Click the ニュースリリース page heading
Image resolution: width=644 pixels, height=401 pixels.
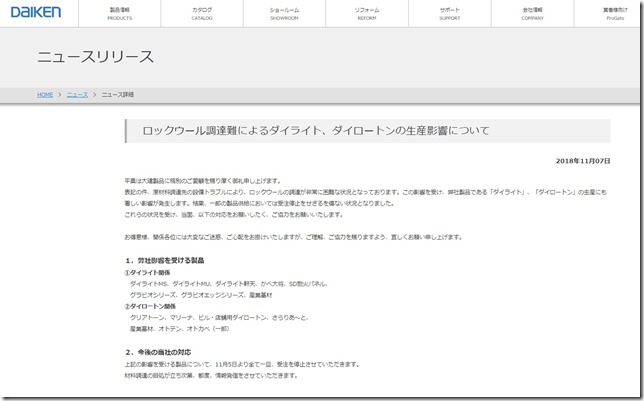coord(95,57)
